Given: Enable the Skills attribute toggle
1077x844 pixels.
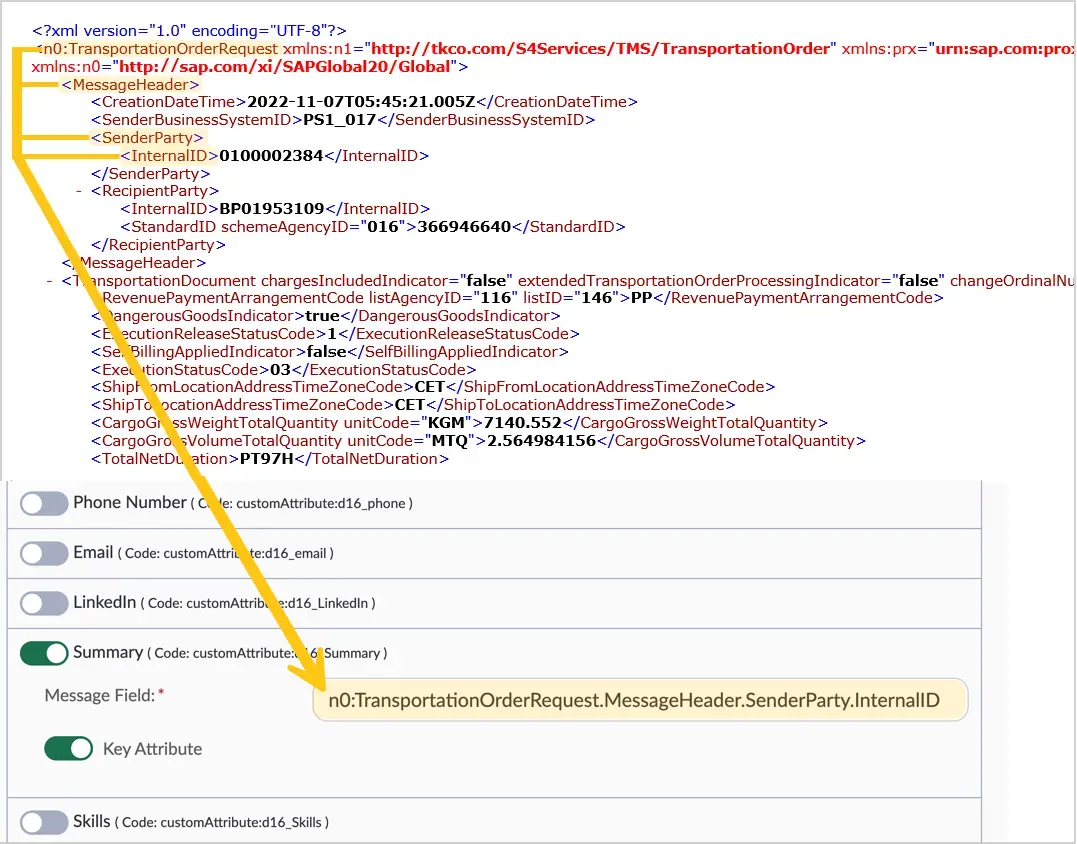Looking at the screenshot, I should tap(44, 822).
